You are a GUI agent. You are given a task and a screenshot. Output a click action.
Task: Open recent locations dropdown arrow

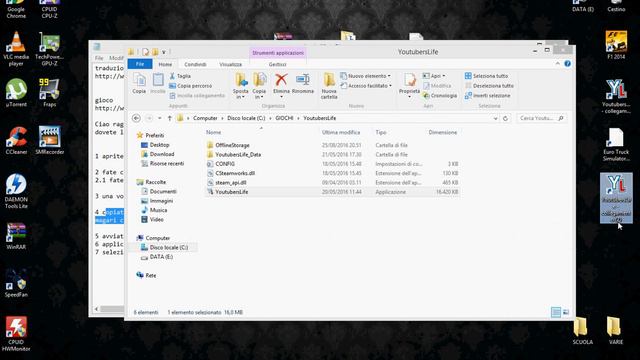coord(160,118)
